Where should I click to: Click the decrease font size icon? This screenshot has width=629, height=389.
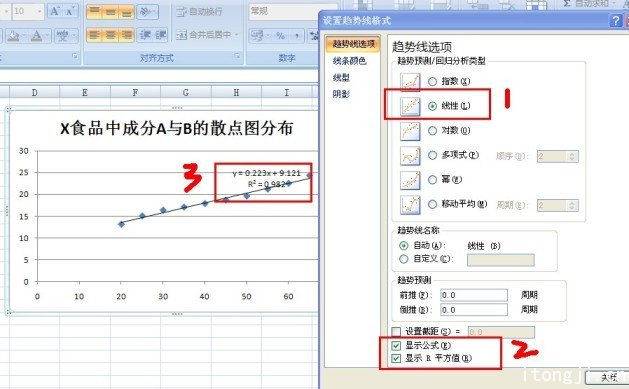70,12
